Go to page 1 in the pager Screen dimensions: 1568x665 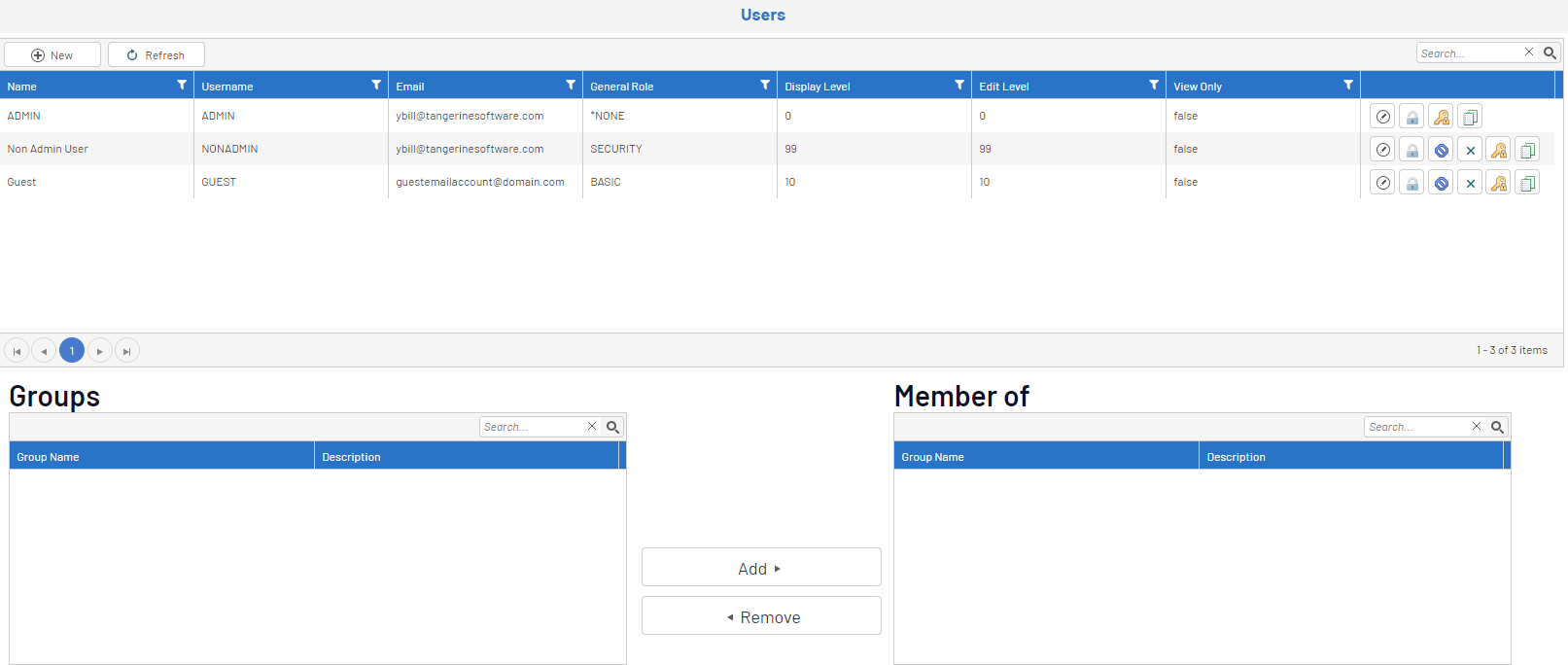pyautogui.click(x=72, y=351)
